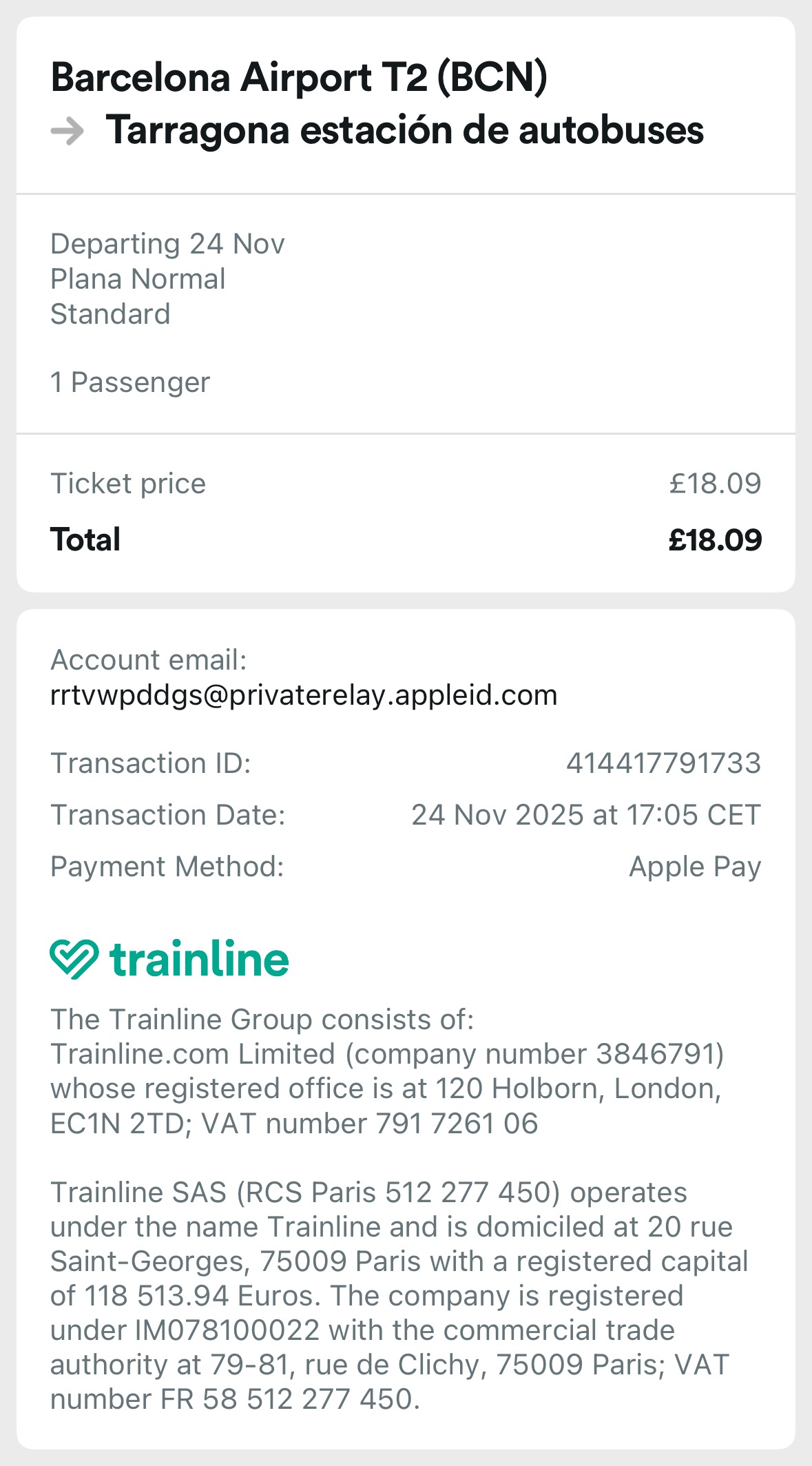Click the VAT number 791 7261 06
The height and width of the screenshot is (1466, 812).
pos(456,1124)
